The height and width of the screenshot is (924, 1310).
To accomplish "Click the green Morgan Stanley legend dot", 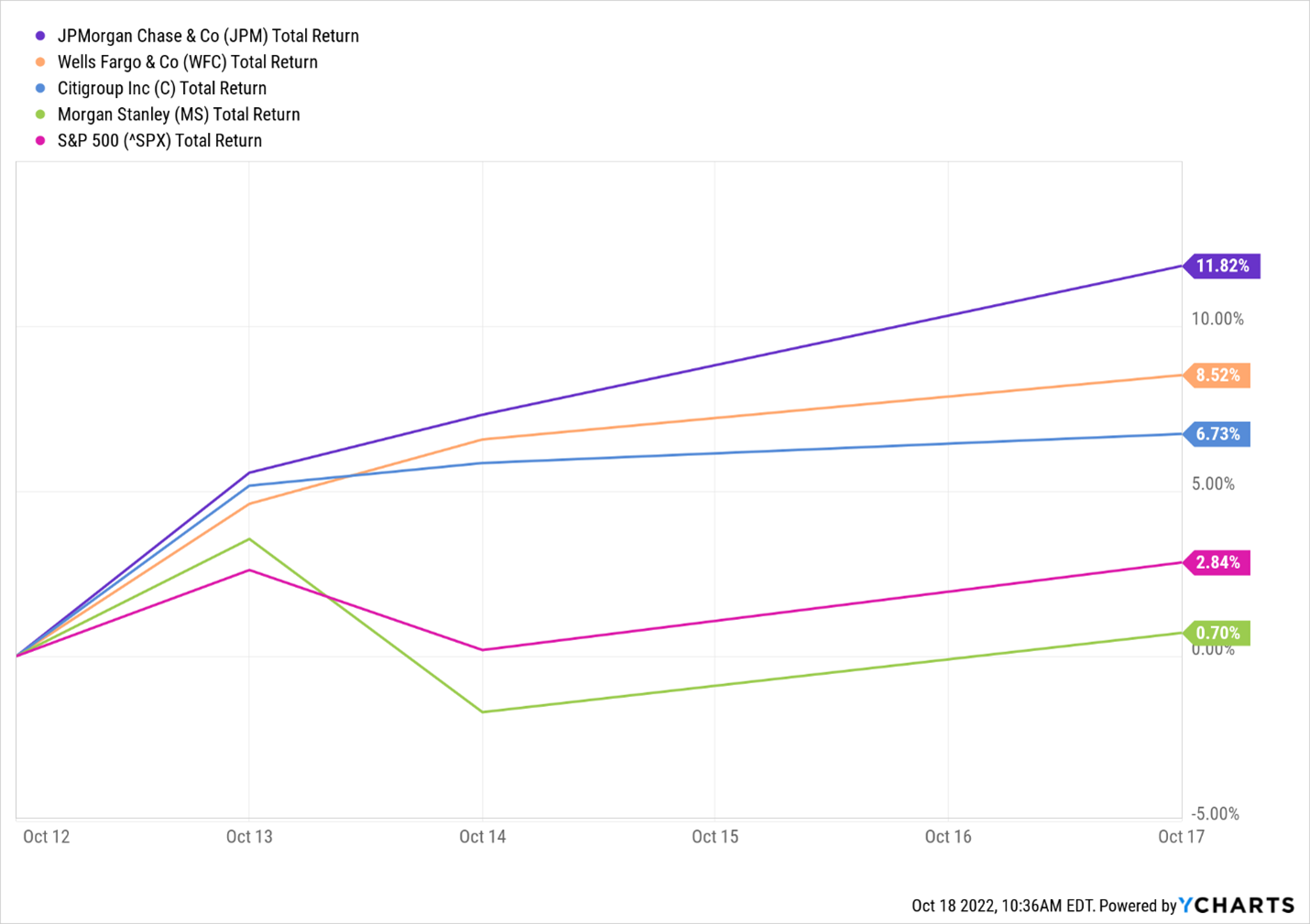I will (x=40, y=114).
